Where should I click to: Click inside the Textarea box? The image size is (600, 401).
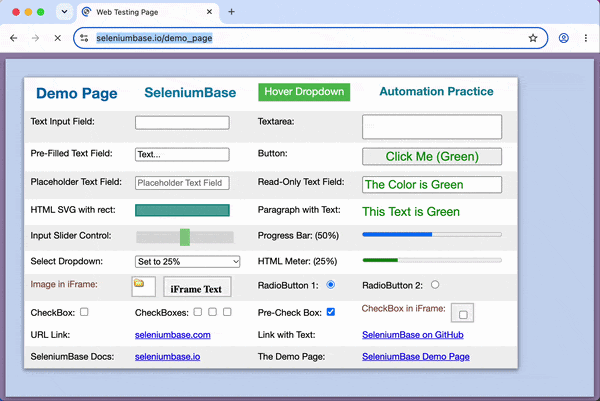point(432,127)
